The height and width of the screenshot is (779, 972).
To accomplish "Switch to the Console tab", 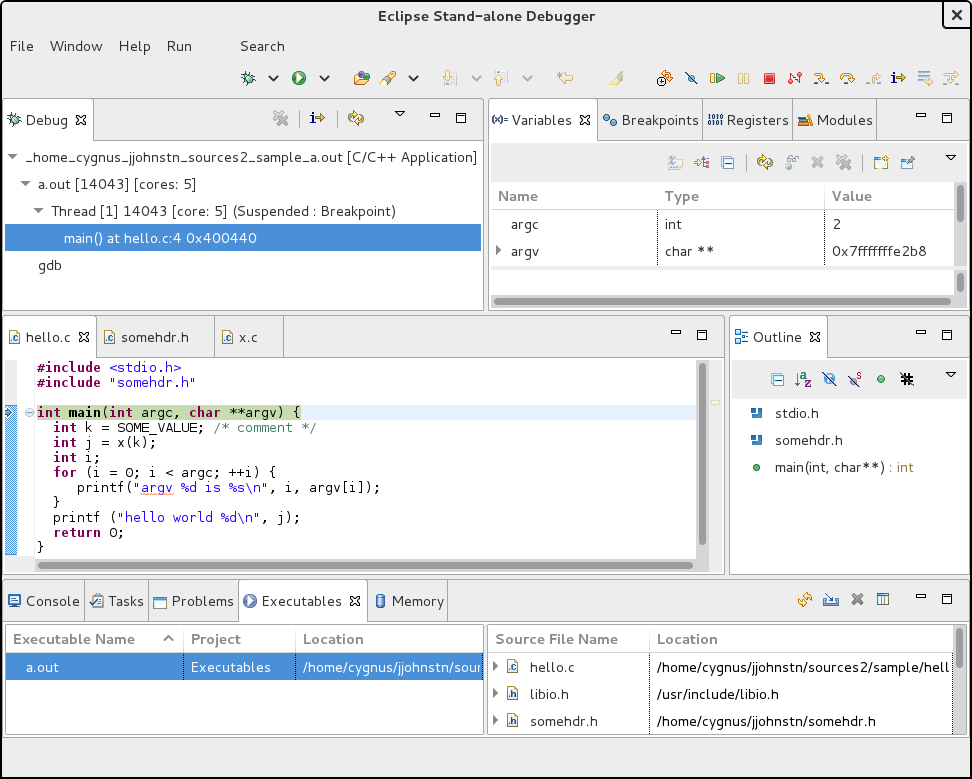I will pyautogui.click(x=44, y=601).
